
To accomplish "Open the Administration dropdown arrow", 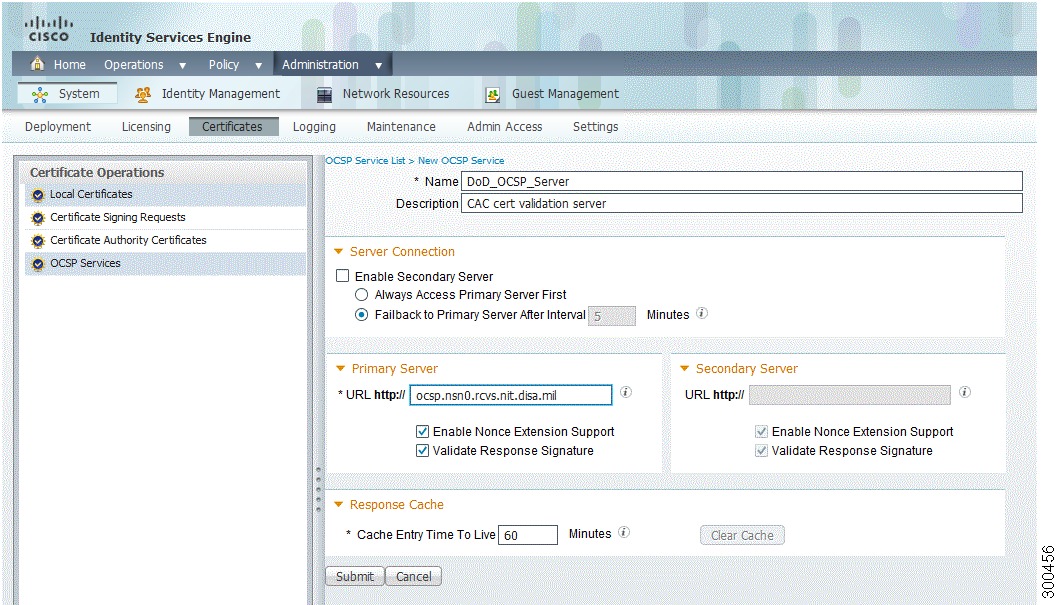I will click(379, 66).
